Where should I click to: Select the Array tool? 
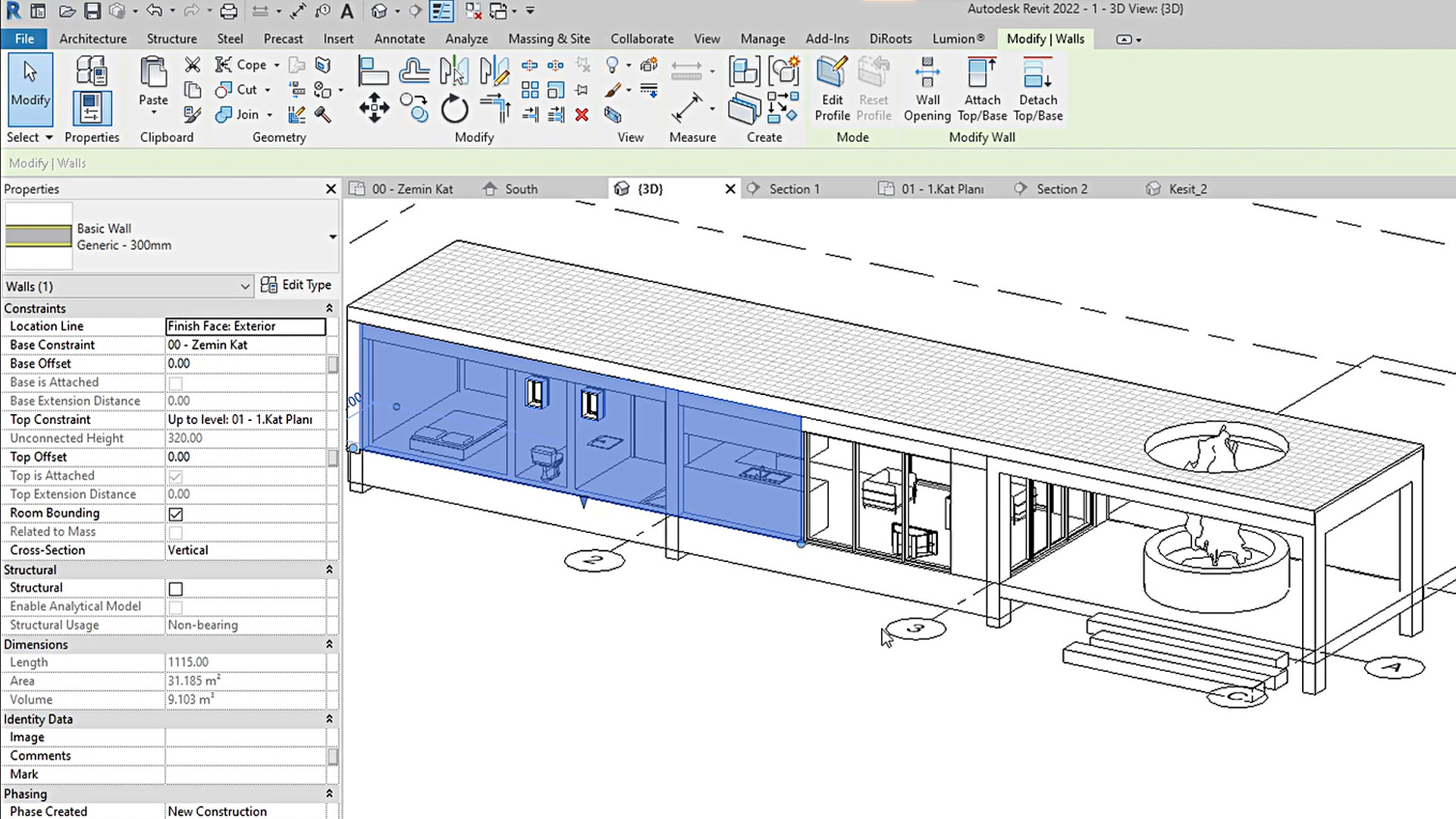[x=530, y=90]
